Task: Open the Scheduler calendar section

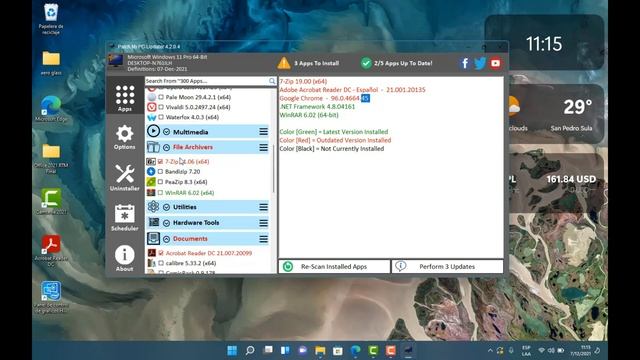Action: click(x=124, y=218)
